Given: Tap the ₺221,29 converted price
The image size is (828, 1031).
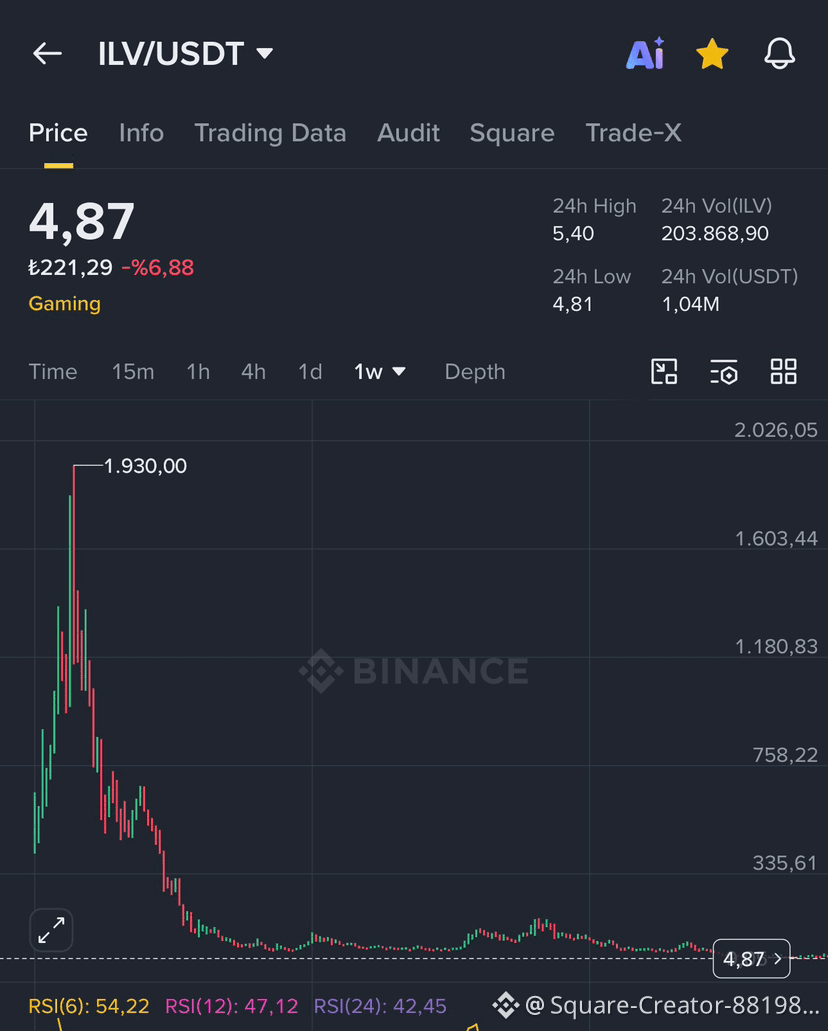Looking at the screenshot, I should [70, 268].
